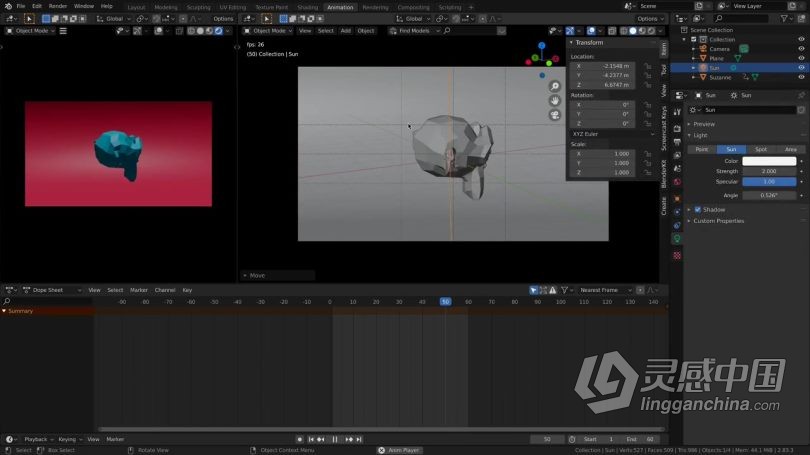This screenshot has height=455, width=810.
Task: Expand the Custom Properties panel
Action: (x=718, y=221)
